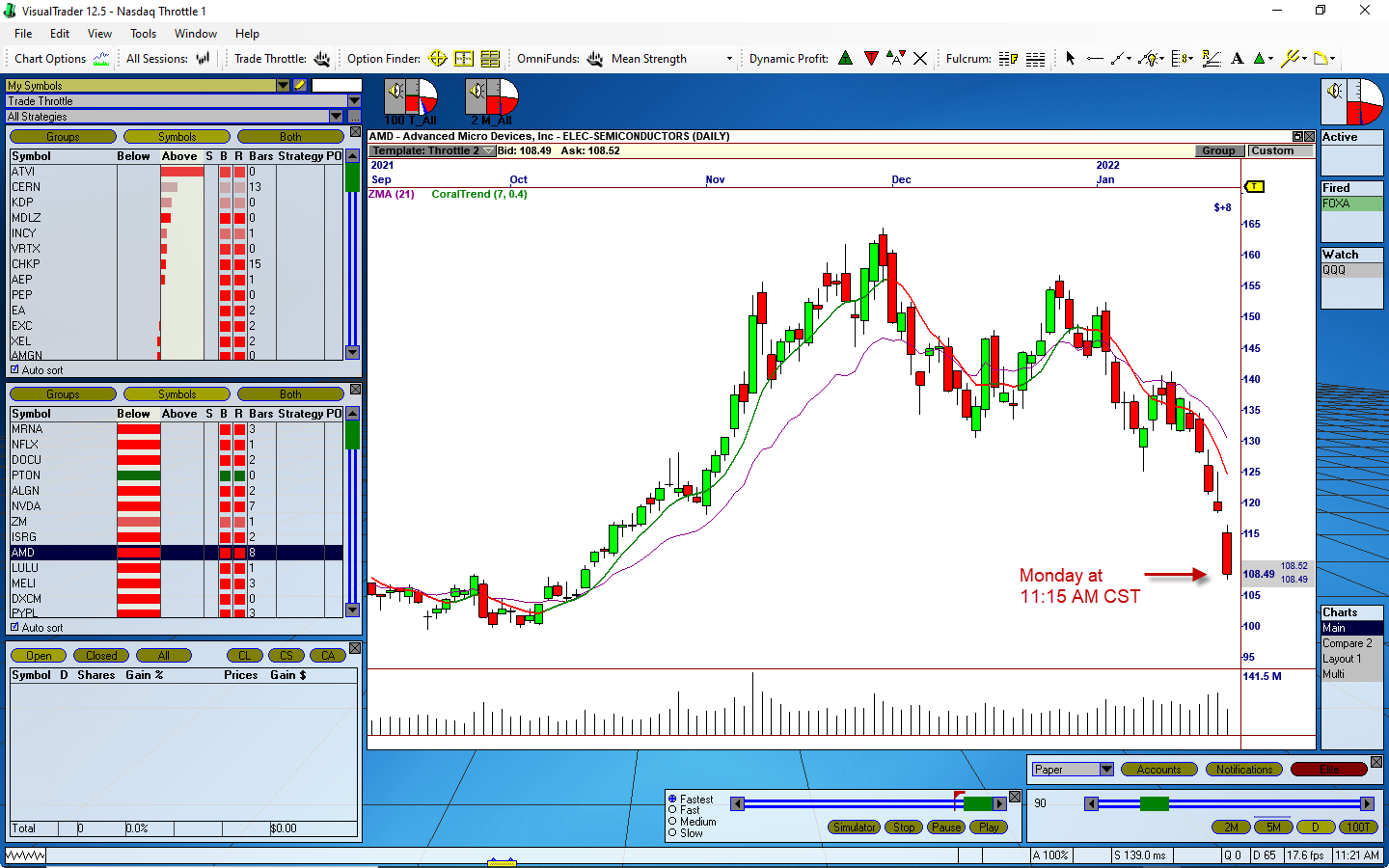
Task: Open Template Throttle 2 dropdown
Action: (489, 150)
